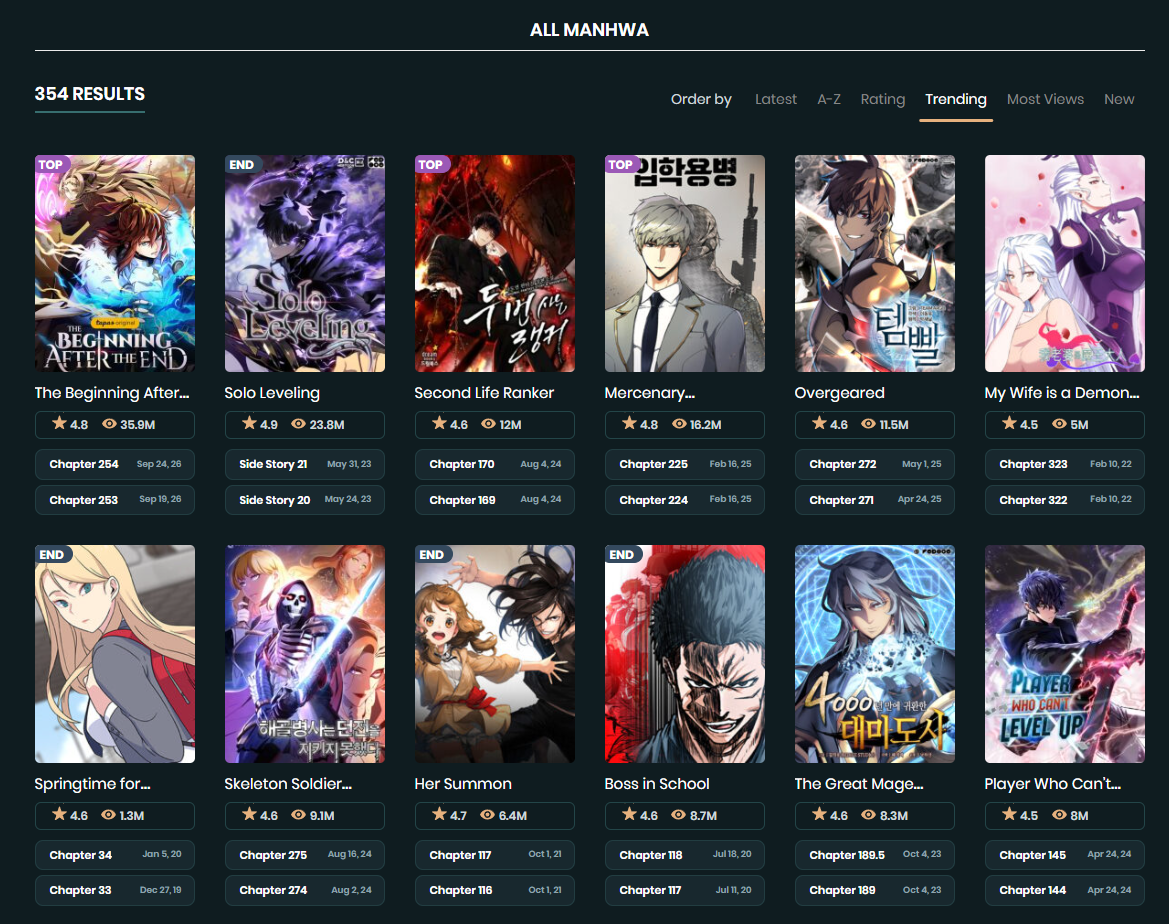Open the Boss in School cover
Image resolution: width=1169 pixels, height=924 pixels.
(684, 654)
